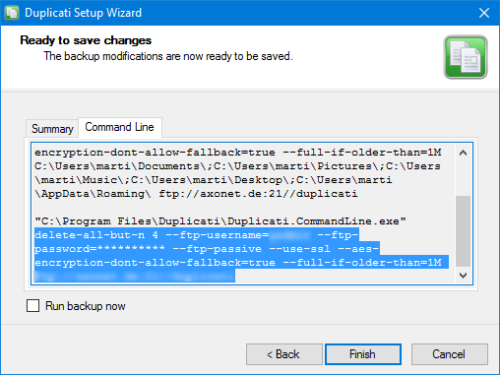Click the scrollbar up arrow
This screenshot has width=500, height=375.
pyautogui.click(x=463, y=153)
